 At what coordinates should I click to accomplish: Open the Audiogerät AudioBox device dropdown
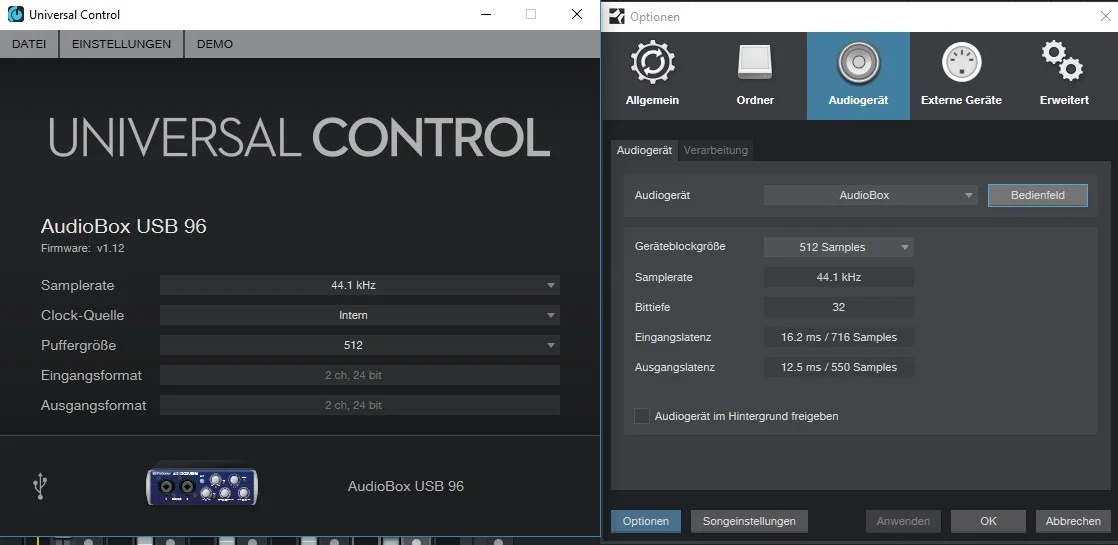tap(870, 195)
